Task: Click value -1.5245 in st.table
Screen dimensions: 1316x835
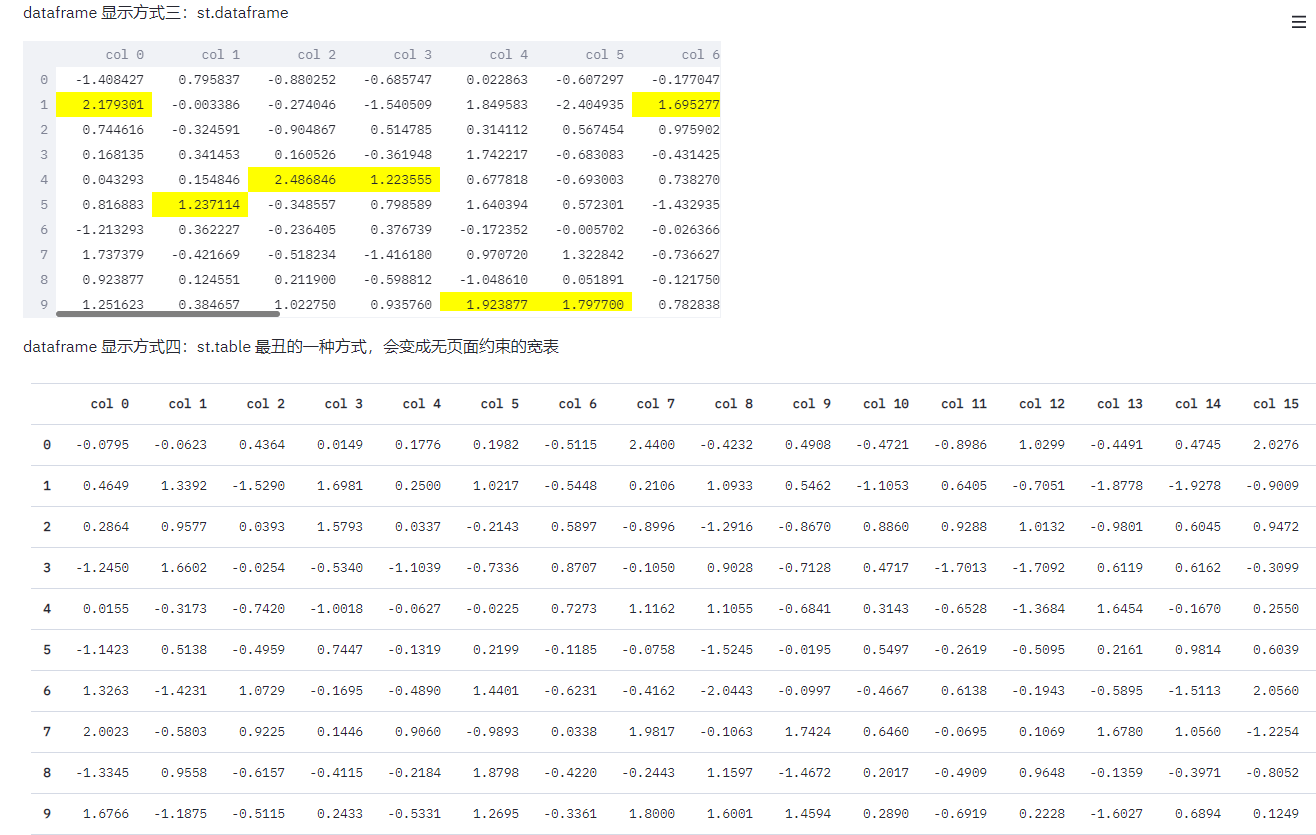Action: (x=726, y=650)
